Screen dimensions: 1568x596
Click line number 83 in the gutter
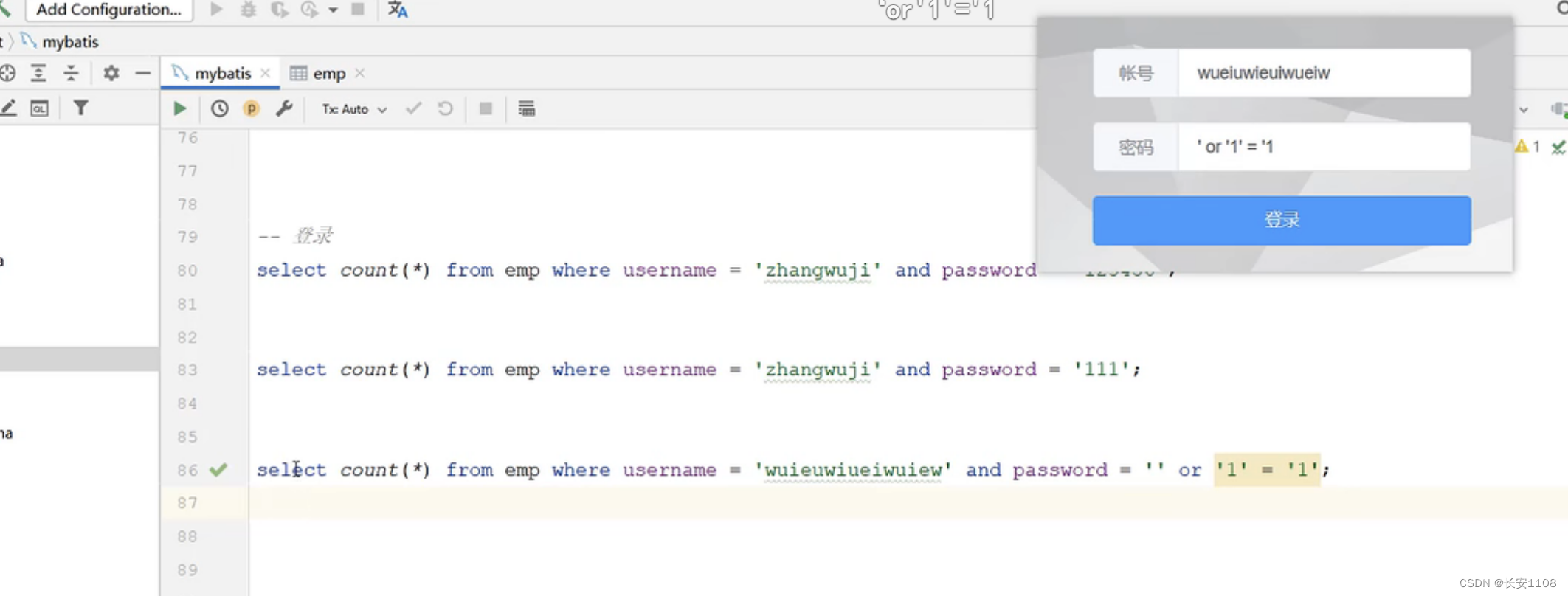point(187,370)
